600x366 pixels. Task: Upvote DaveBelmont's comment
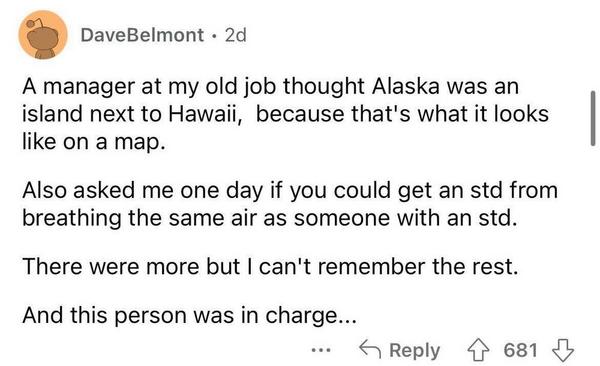click(x=478, y=350)
